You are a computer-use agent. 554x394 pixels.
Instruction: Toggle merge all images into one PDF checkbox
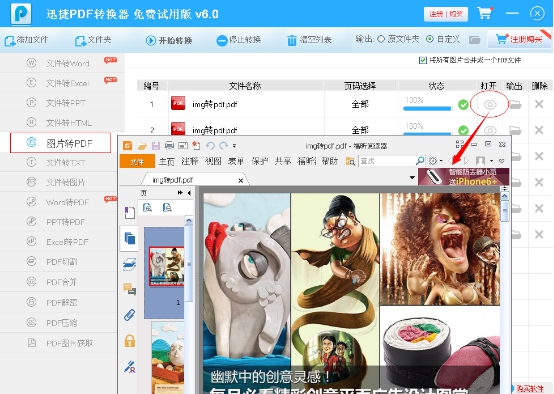click(x=423, y=60)
